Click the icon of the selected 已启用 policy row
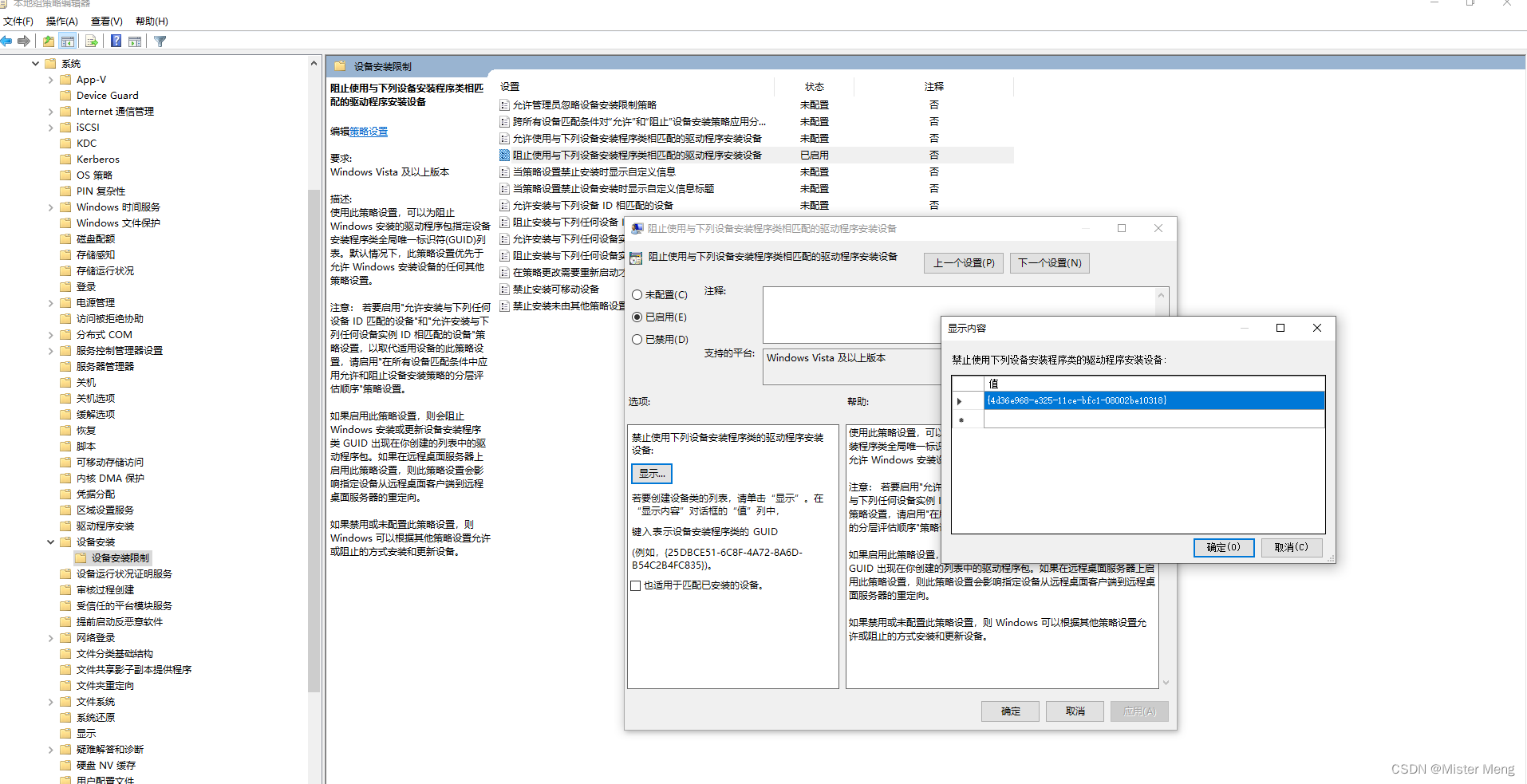The height and width of the screenshot is (784, 1527). click(x=504, y=156)
